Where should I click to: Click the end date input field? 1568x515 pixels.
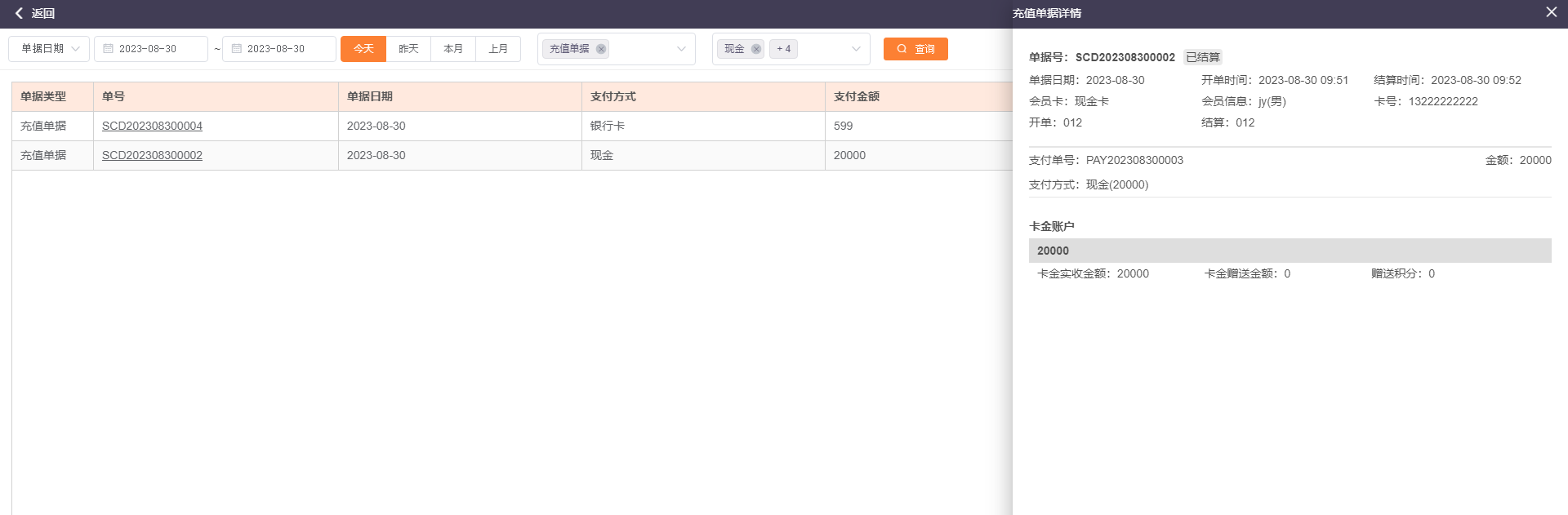click(279, 49)
